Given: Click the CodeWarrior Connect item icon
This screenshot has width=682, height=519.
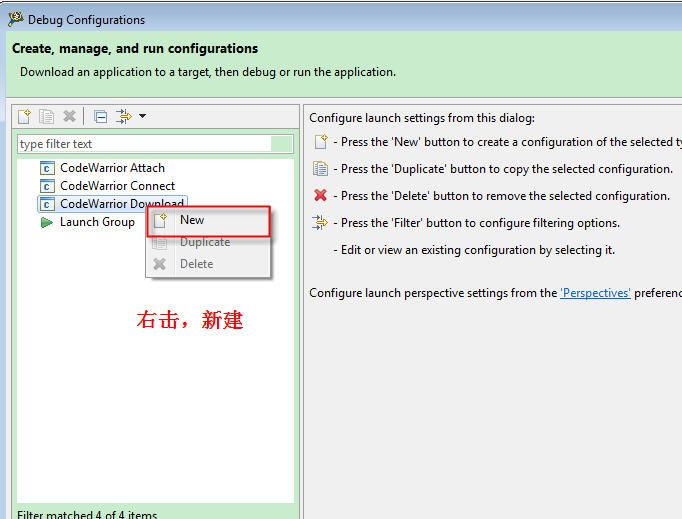Looking at the screenshot, I should tap(47, 186).
